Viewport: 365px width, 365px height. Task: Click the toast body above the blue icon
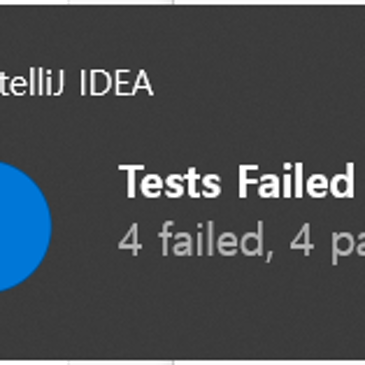pyautogui.click(x=27, y=133)
